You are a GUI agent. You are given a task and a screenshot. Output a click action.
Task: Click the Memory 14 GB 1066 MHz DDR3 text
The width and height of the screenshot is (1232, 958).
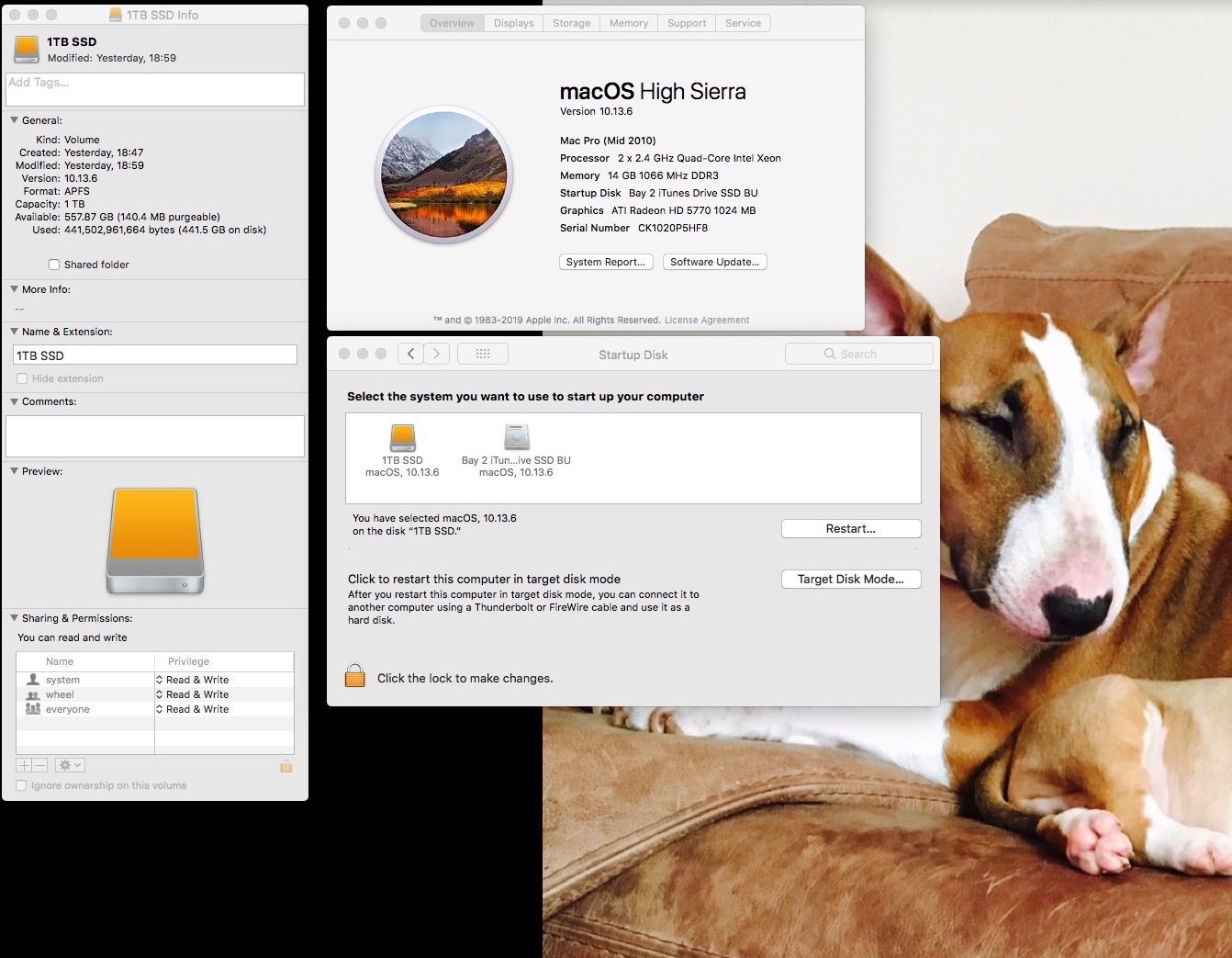(639, 175)
